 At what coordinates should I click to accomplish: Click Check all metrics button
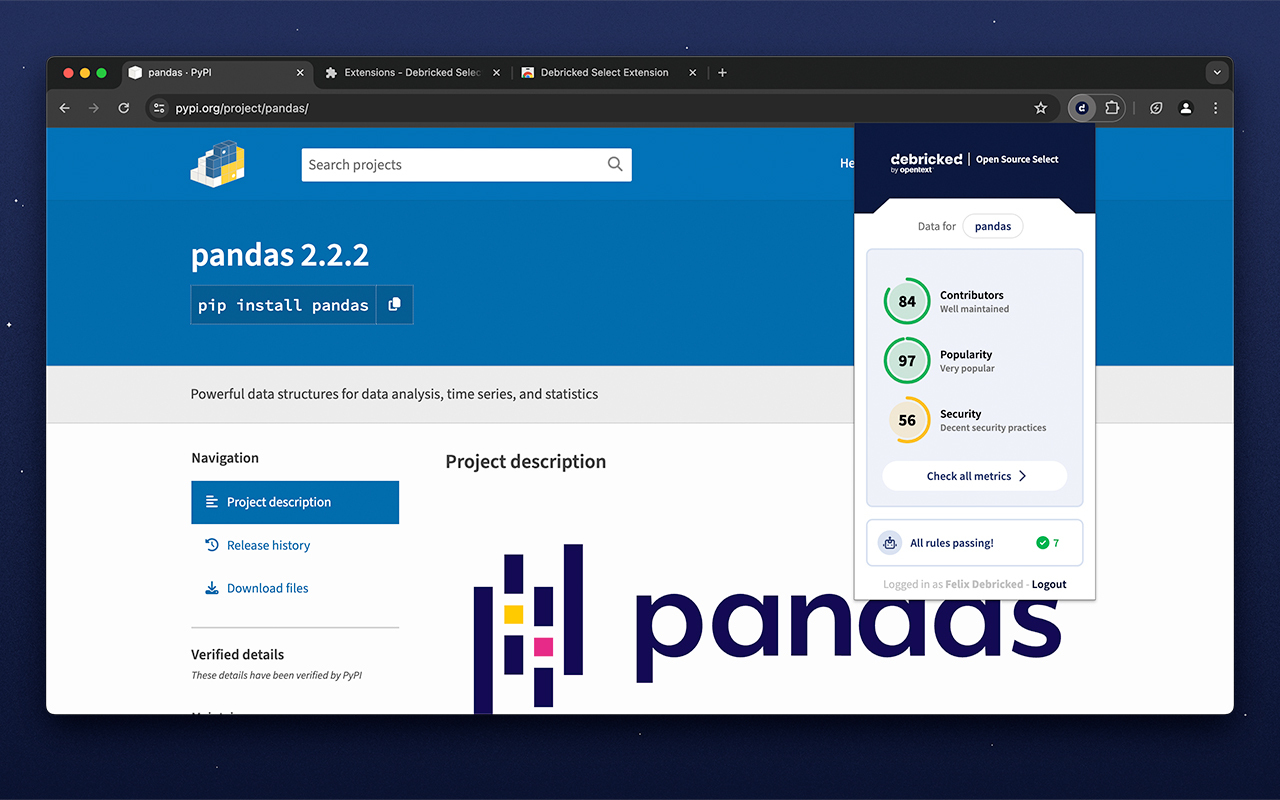click(x=975, y=476)
